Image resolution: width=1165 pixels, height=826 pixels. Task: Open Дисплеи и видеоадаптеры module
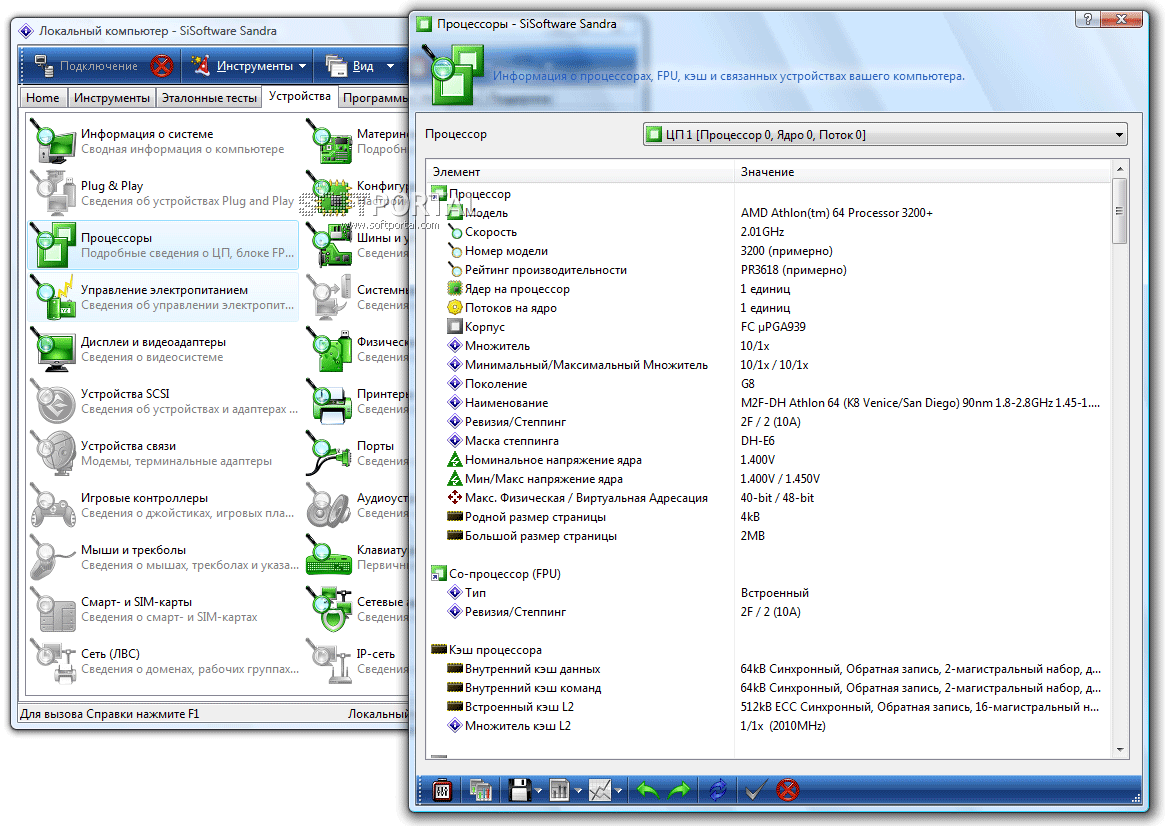point(163,349)
